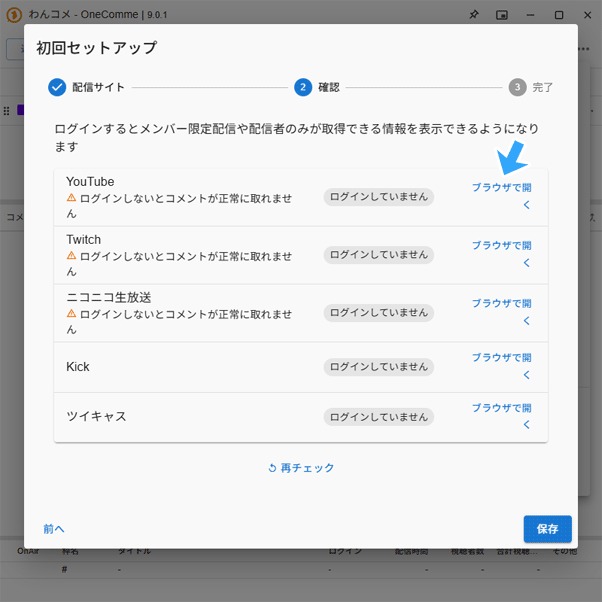Select step 3 完了 in stepper
Screen dimensions: 602x602
531,87
